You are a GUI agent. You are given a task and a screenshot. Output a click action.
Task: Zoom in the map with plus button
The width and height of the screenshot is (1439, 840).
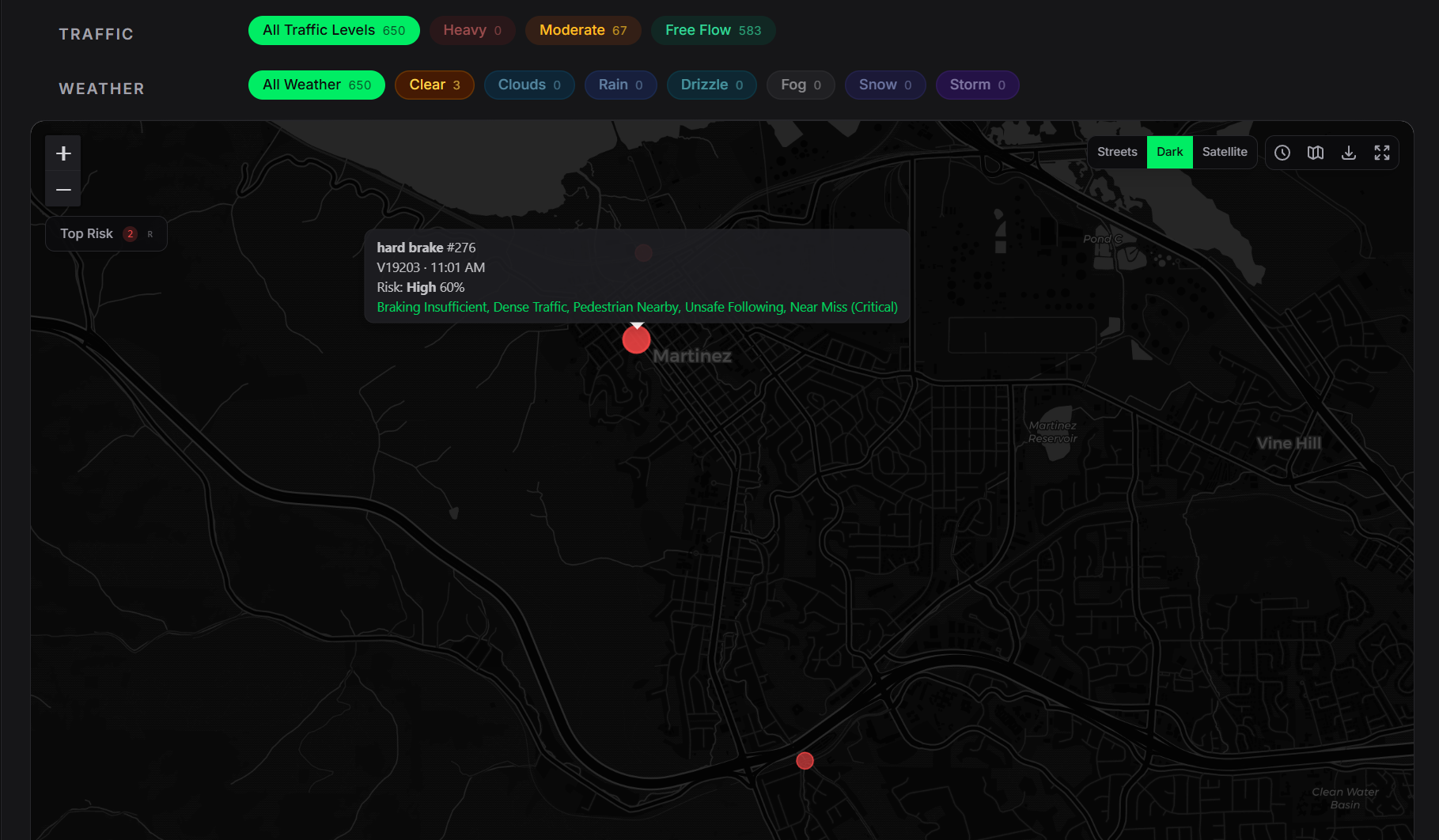63,153
